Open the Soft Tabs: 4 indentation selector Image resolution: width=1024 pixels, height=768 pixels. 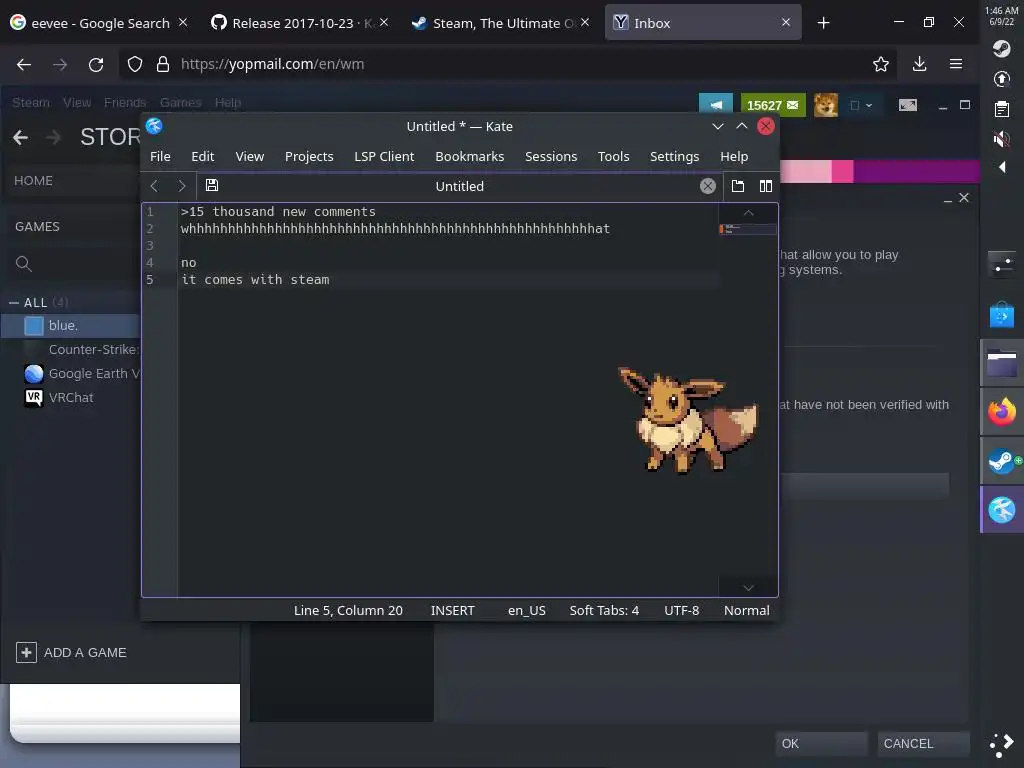[x=604, y=611]
